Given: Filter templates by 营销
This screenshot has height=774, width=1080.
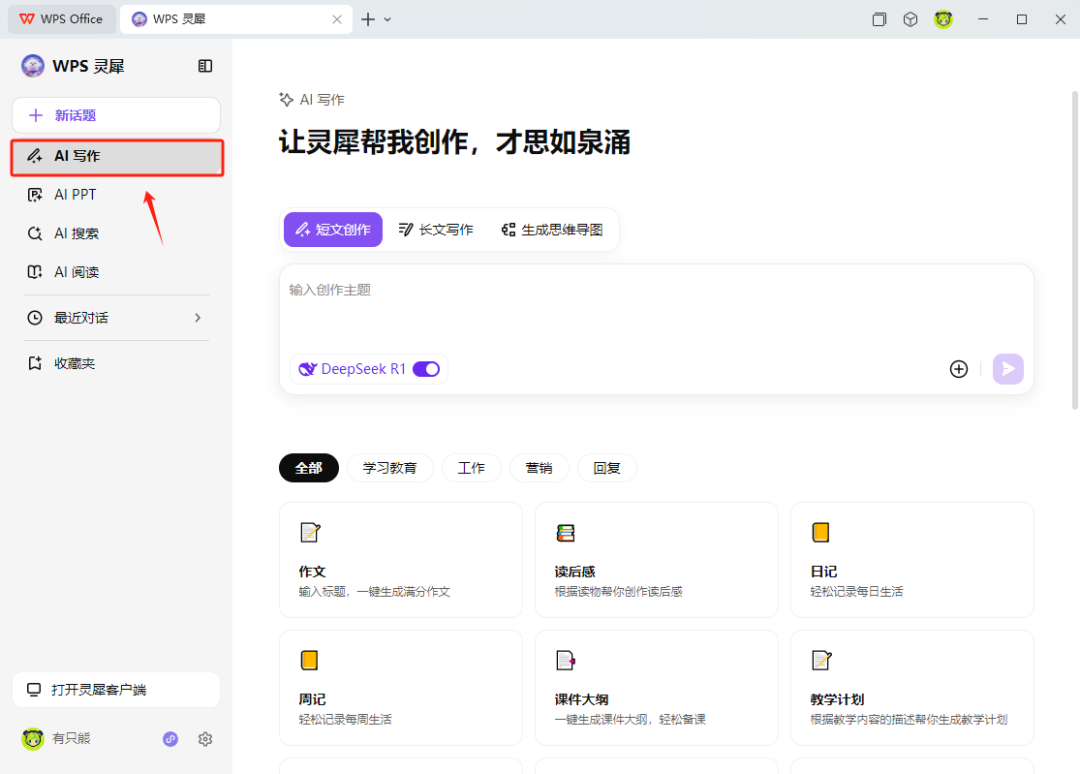Looking at the screenshot, I should pos(539,468).
